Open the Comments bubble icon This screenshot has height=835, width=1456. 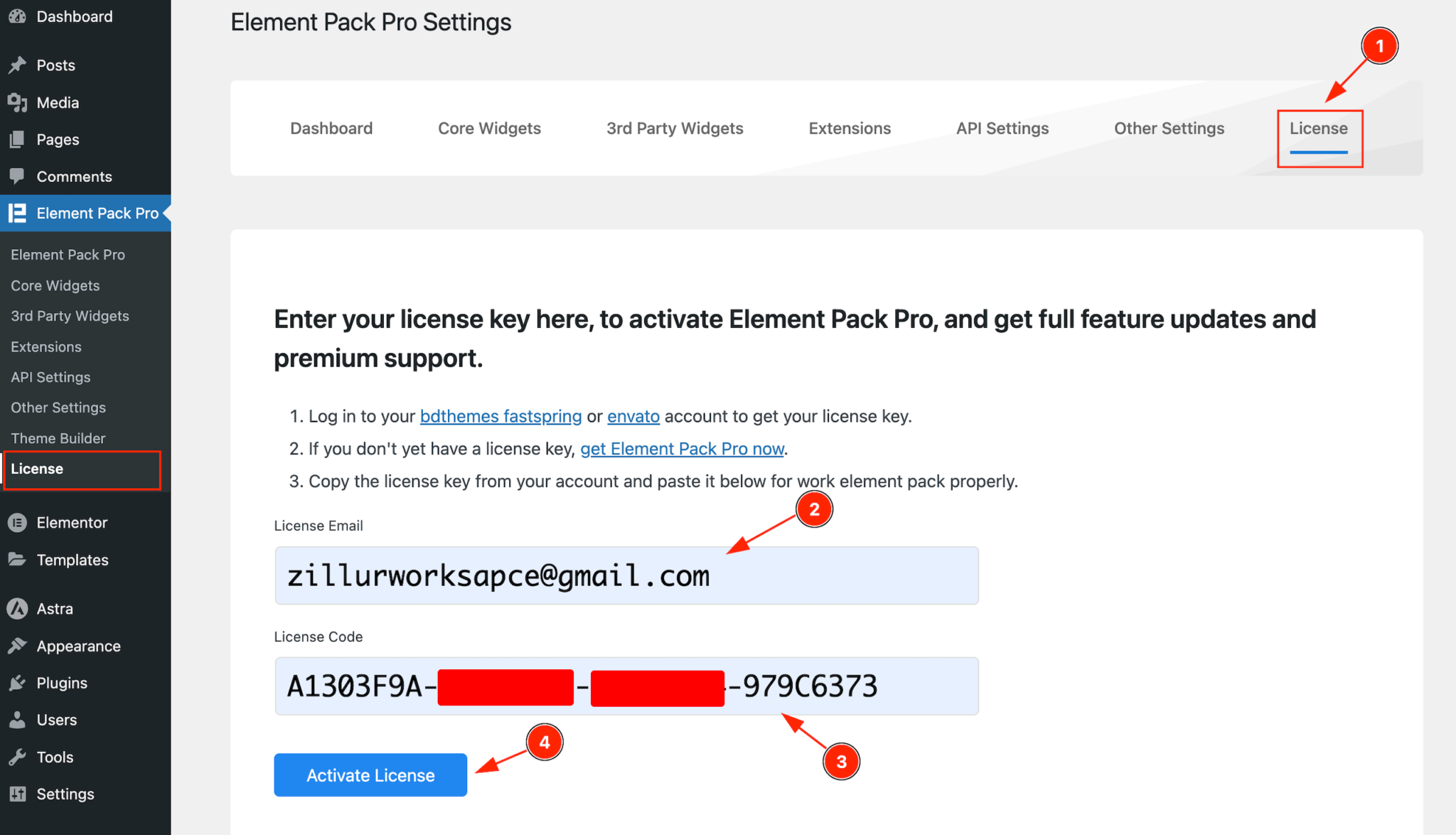tap(17, 176)
